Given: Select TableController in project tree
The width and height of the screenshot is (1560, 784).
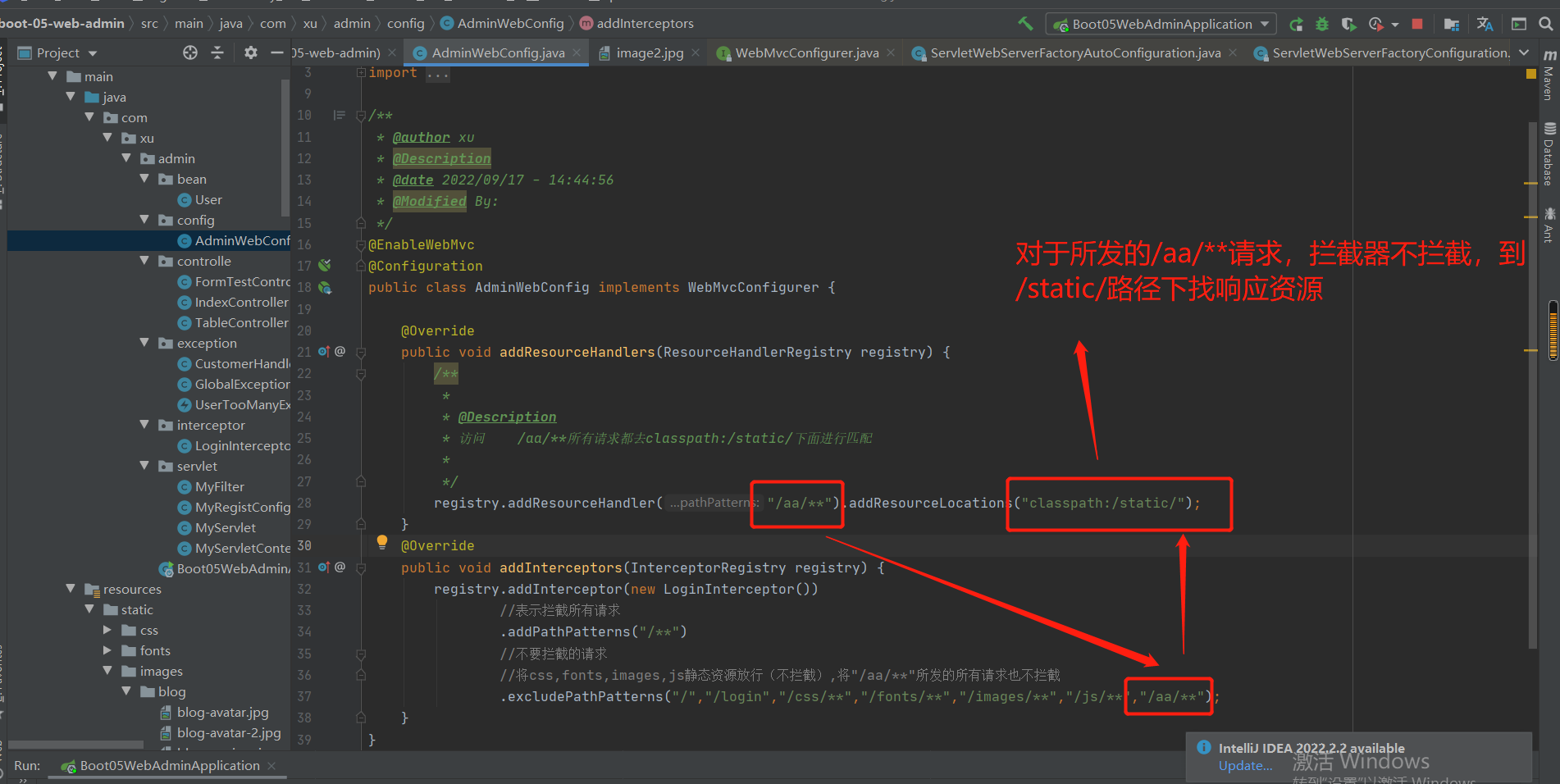Looking at the screenshot, I should [241, 322].
